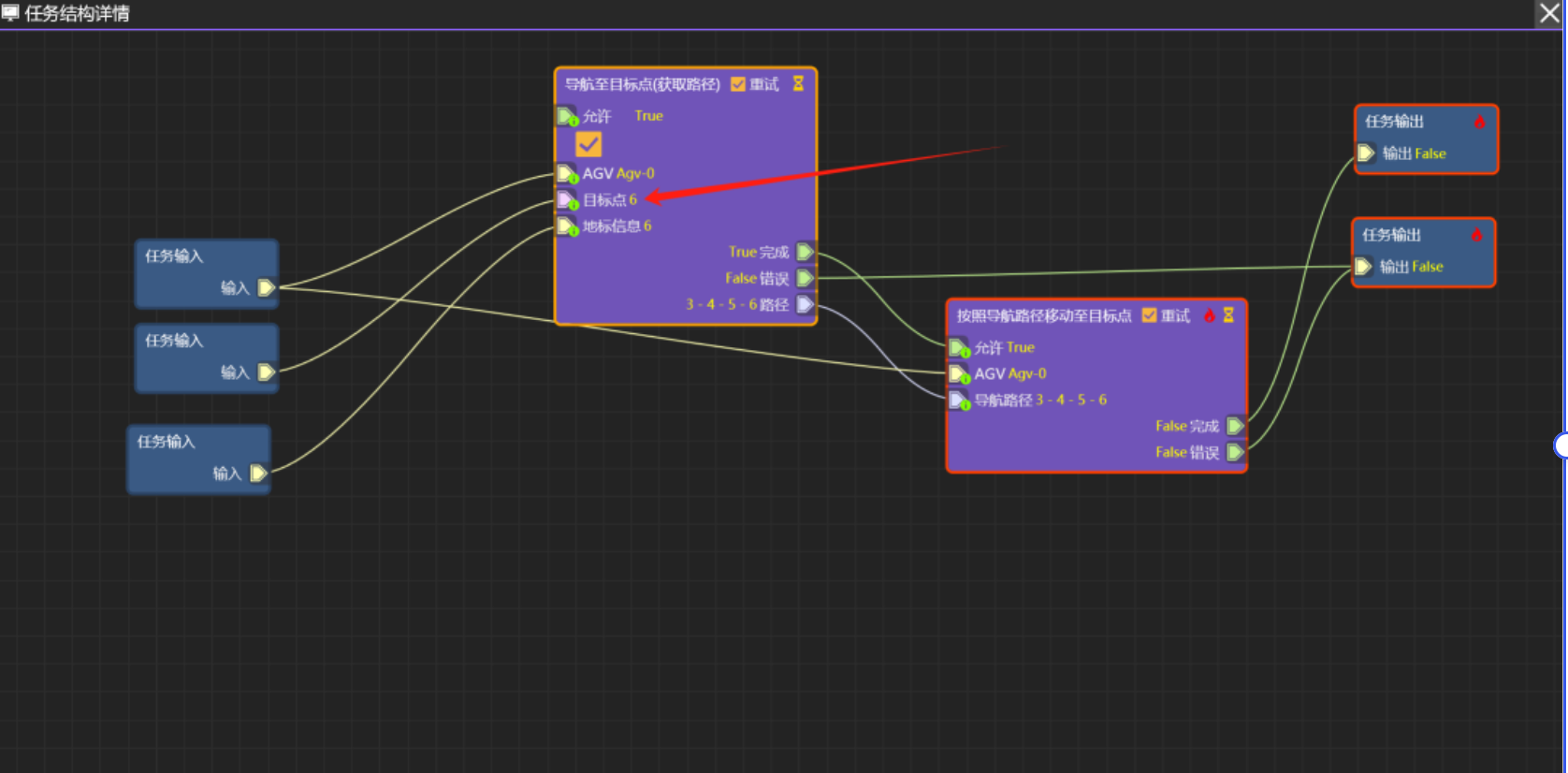
Task: Select 输入 port of 任务输入 node wired to 目标点
Action: click(x=266, y=372)
